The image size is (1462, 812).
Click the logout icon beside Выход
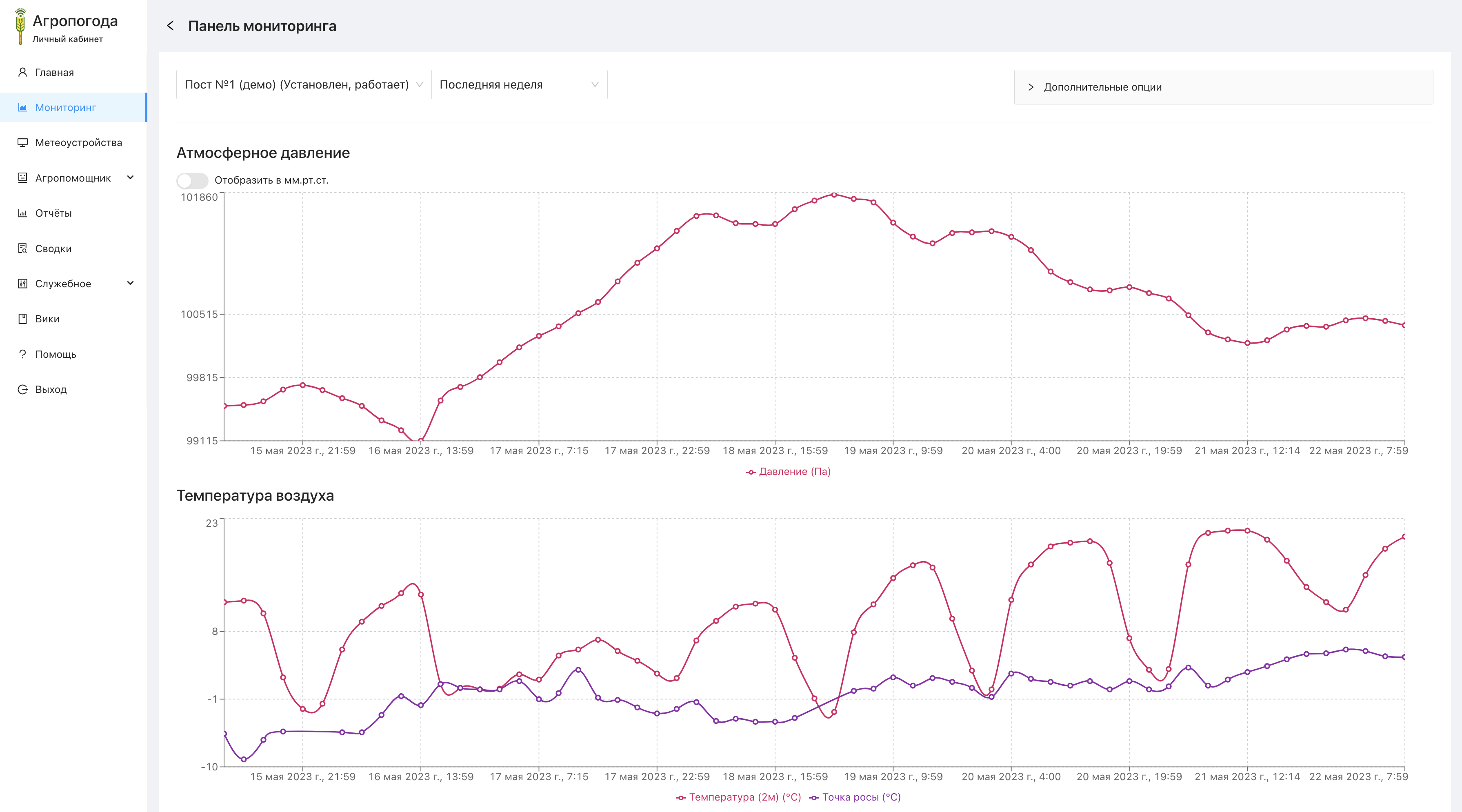(x=23, y=389)
